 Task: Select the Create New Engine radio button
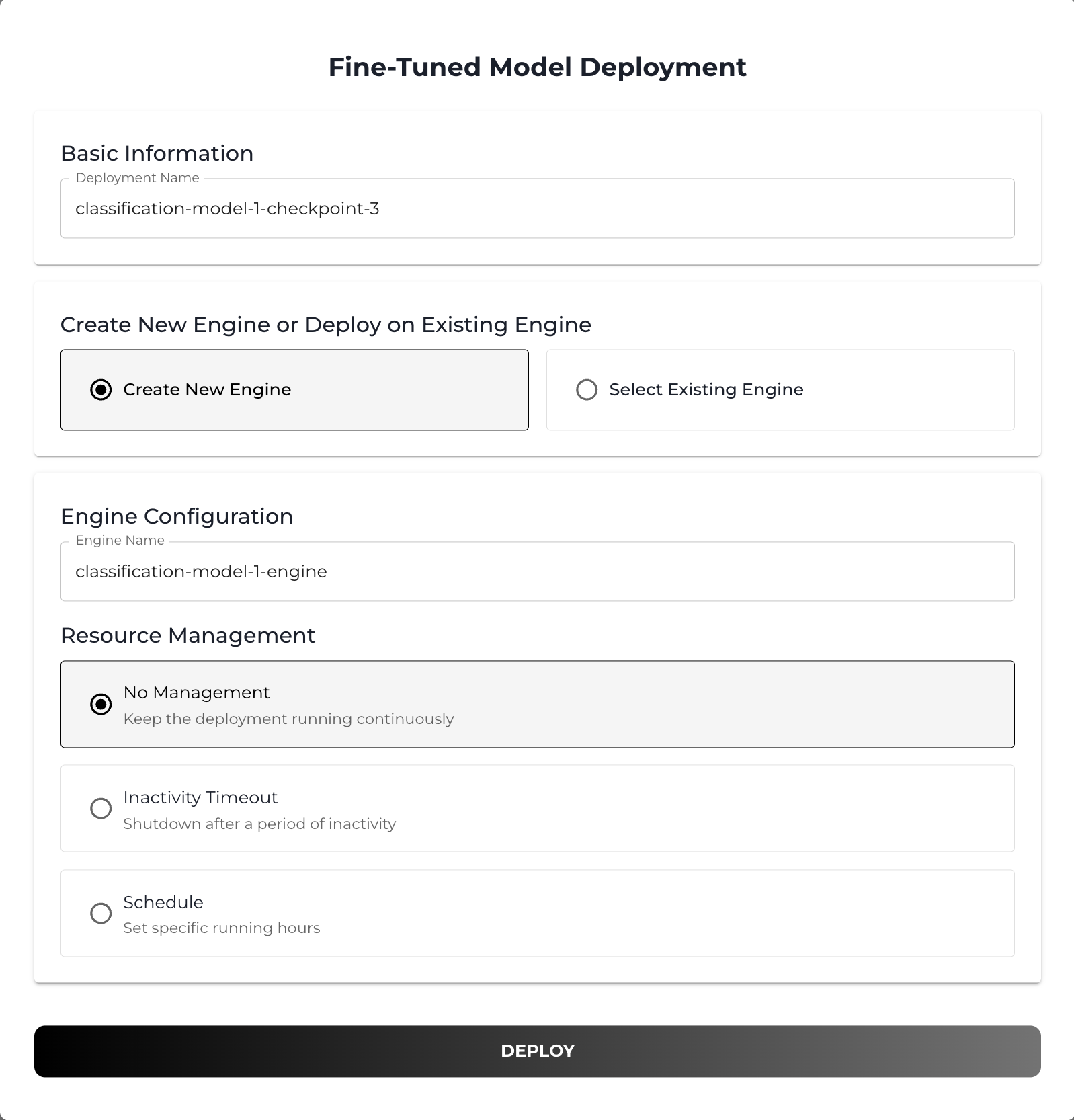(x=101, y=389)
